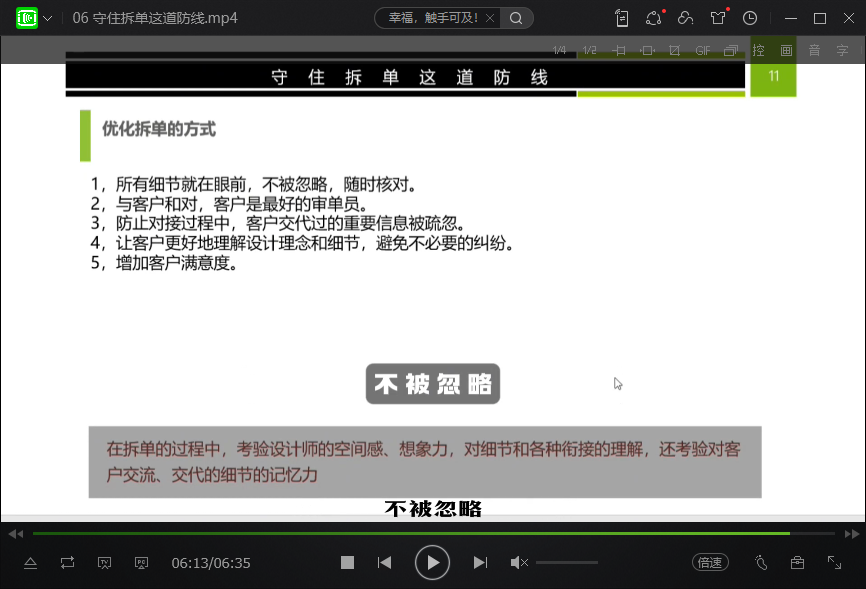Open the phone transfer icon in title bar
The width and height of the screenshot is (866, 589).
click(622, 18)
